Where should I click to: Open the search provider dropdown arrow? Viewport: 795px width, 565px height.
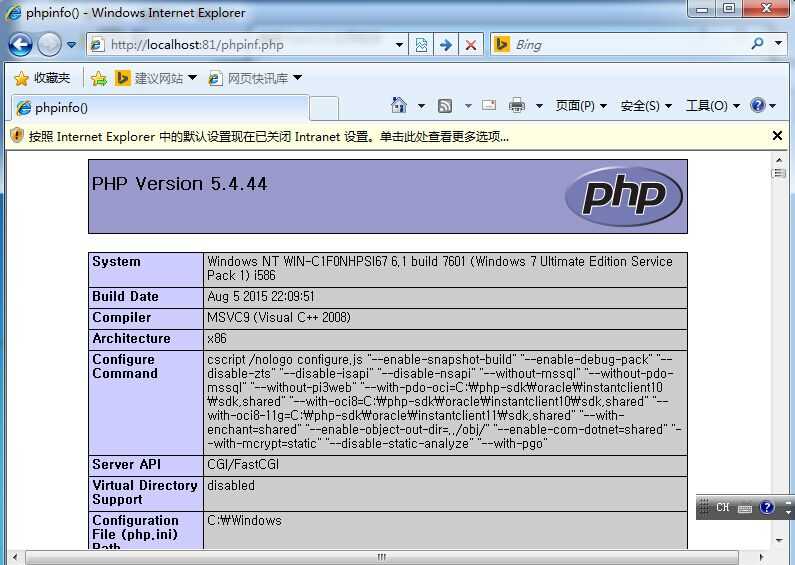click(778, 44)
